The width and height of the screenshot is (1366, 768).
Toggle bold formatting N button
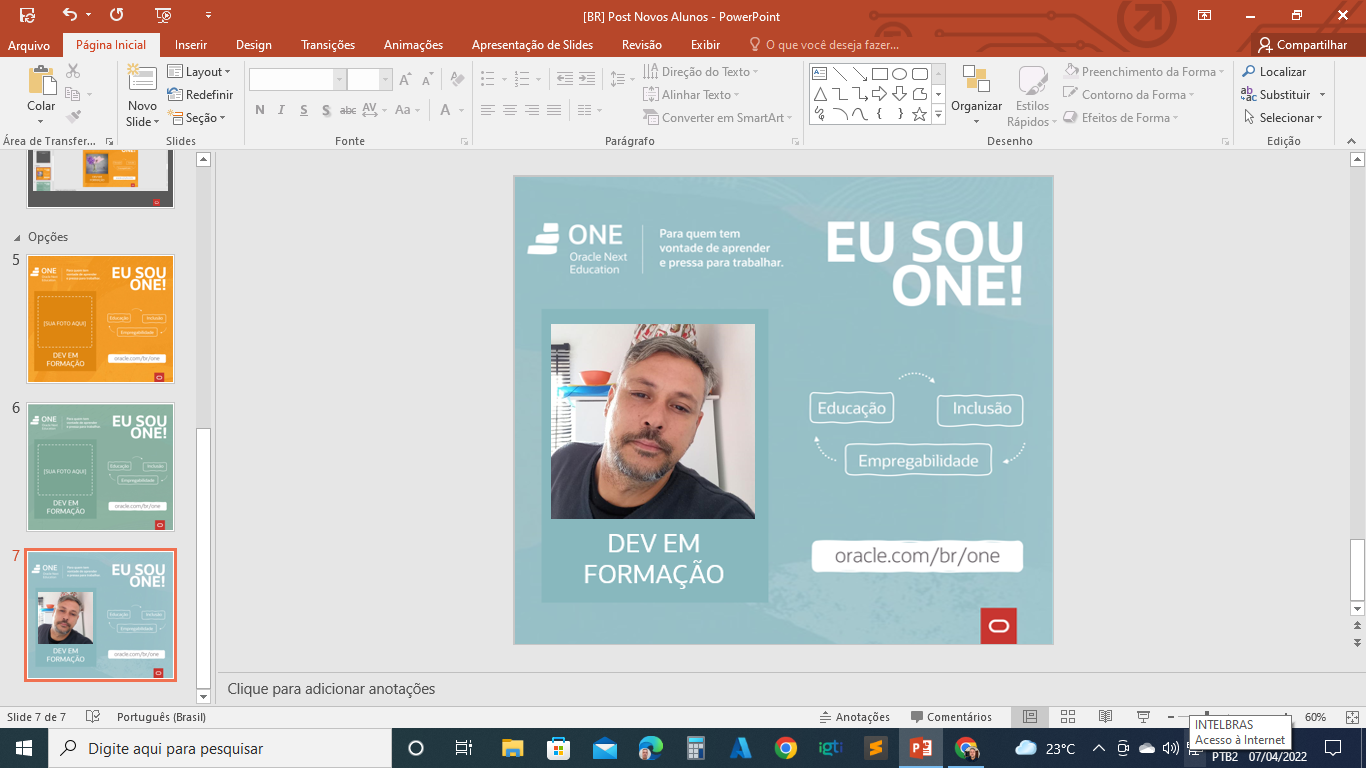click(260, 110)
